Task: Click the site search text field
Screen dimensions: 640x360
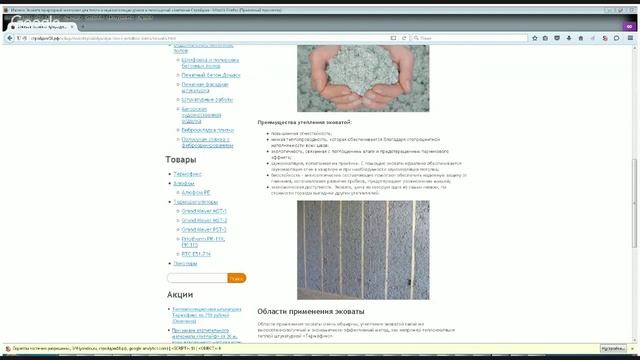Action: [197, 278]
